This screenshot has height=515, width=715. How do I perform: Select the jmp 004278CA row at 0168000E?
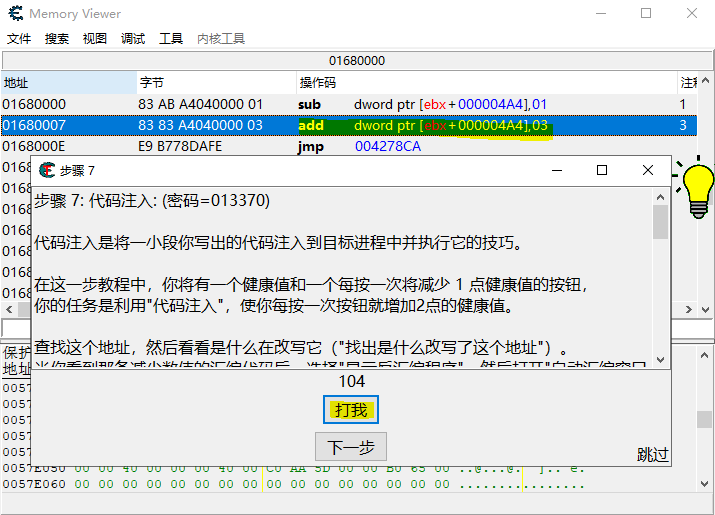(349, 146)
